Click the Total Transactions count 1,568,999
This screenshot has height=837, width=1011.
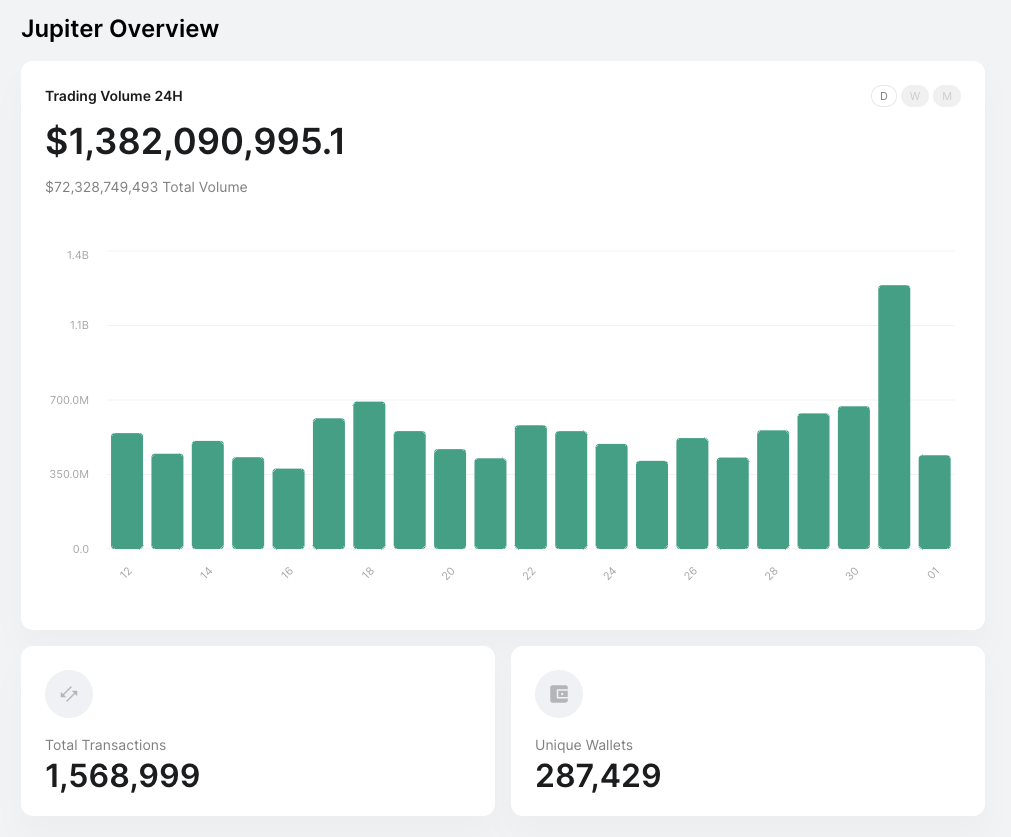click(123, 775)
